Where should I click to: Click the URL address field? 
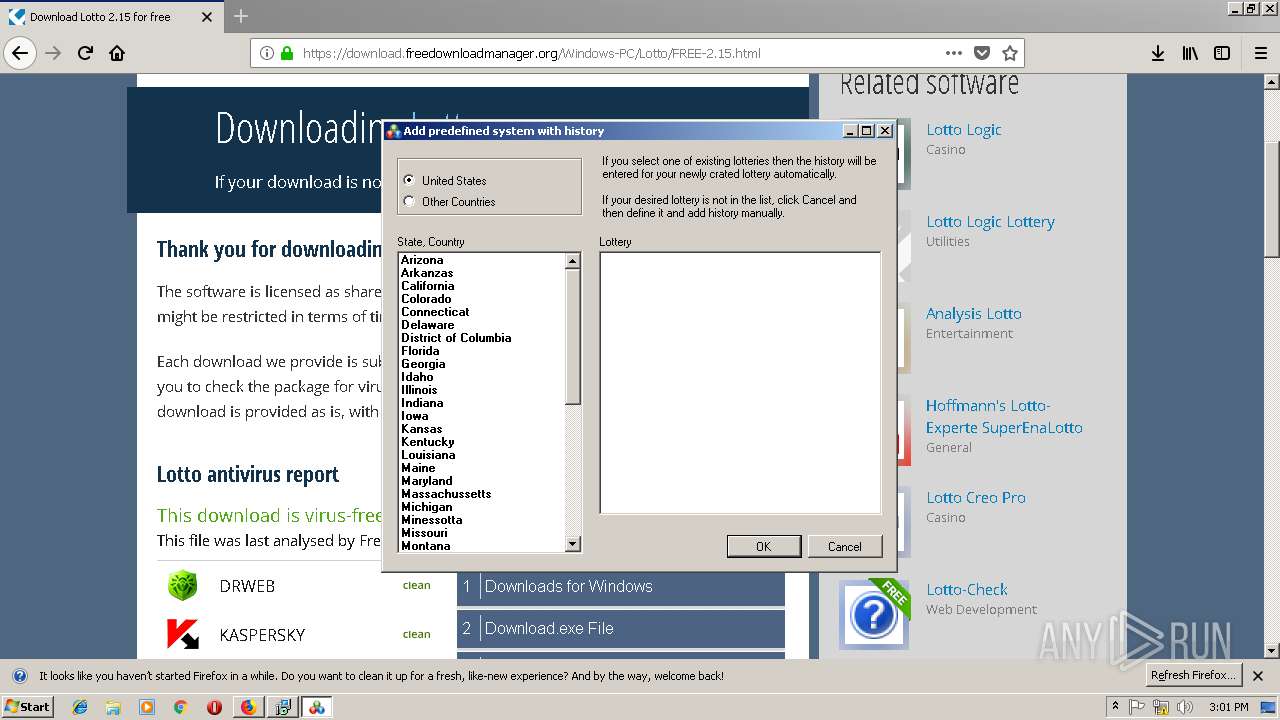coord(620,53)
